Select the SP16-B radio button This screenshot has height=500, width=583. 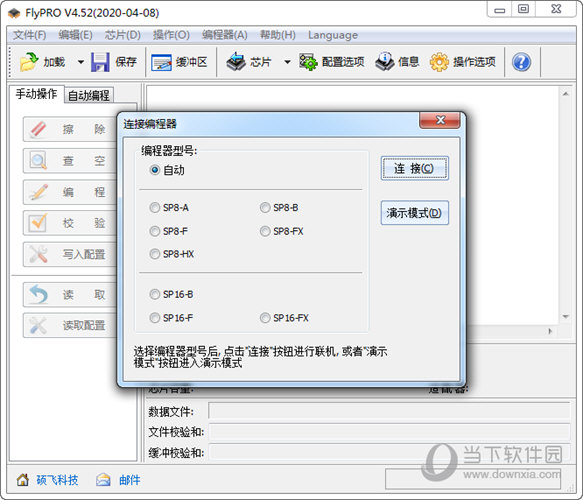click(x=155, y=294)
